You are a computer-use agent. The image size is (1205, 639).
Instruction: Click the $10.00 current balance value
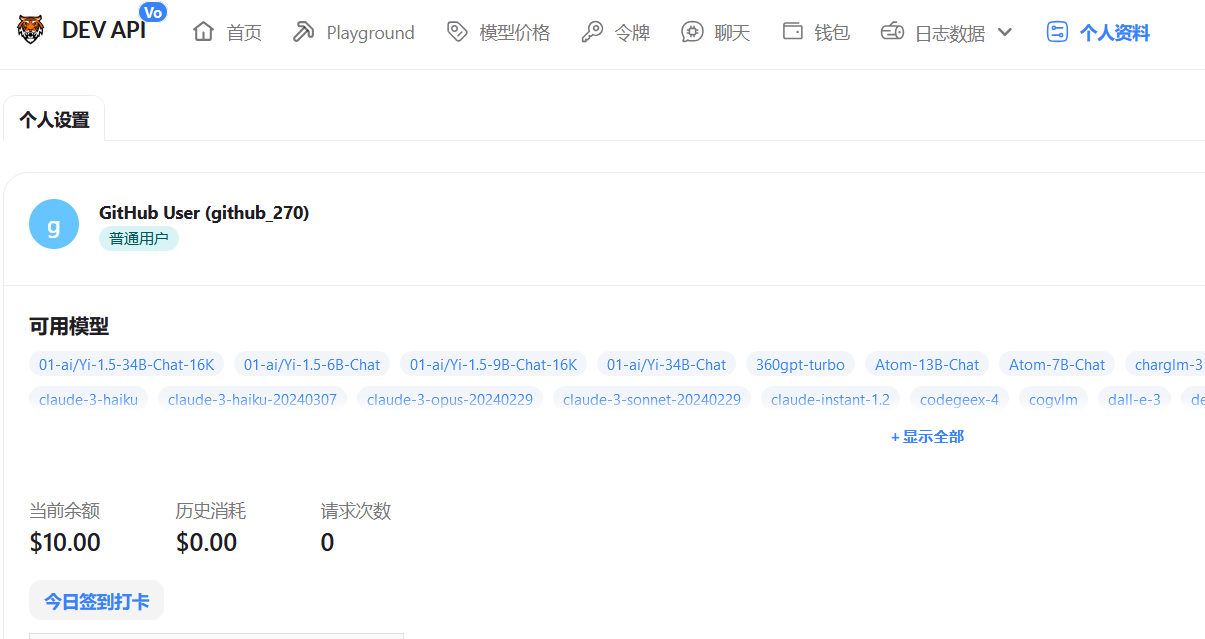[x=65, y=543]
